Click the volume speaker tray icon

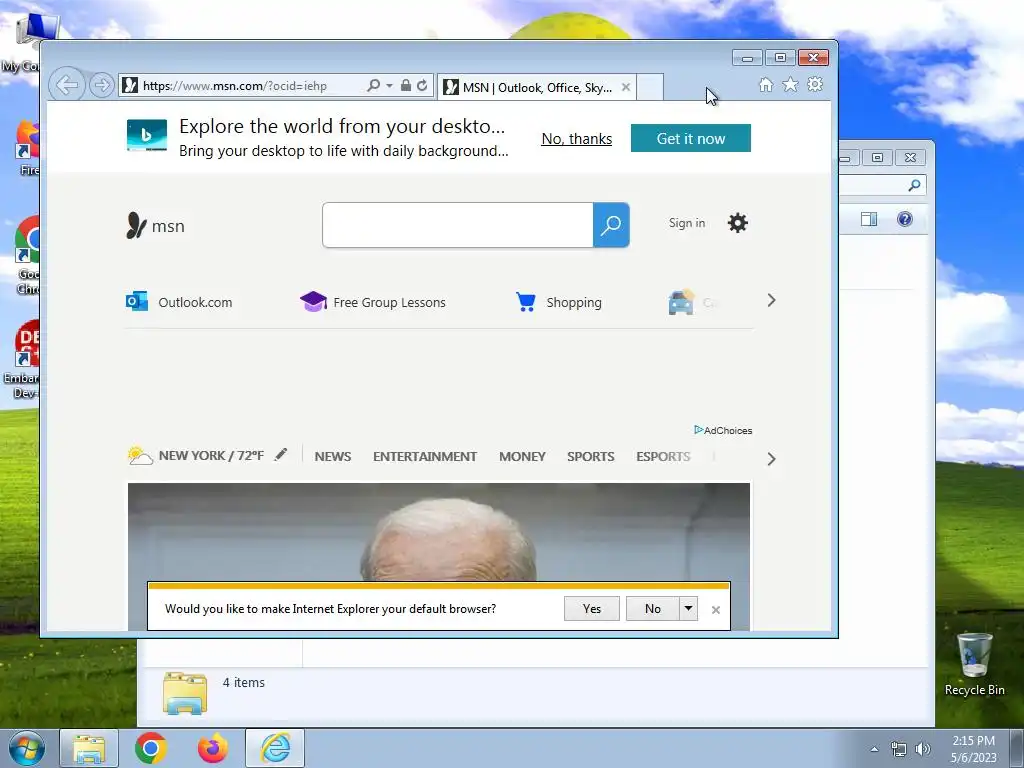[922, 749]
